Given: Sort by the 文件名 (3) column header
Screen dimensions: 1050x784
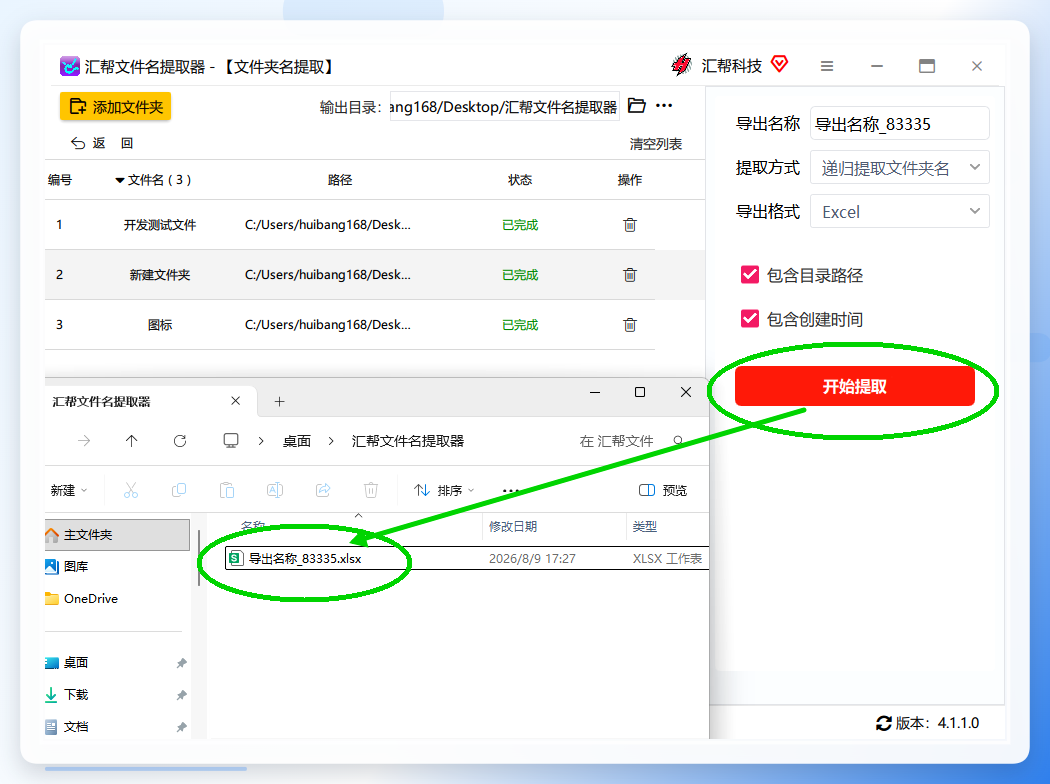Looking at the screenshot, I should pos(153,180).
